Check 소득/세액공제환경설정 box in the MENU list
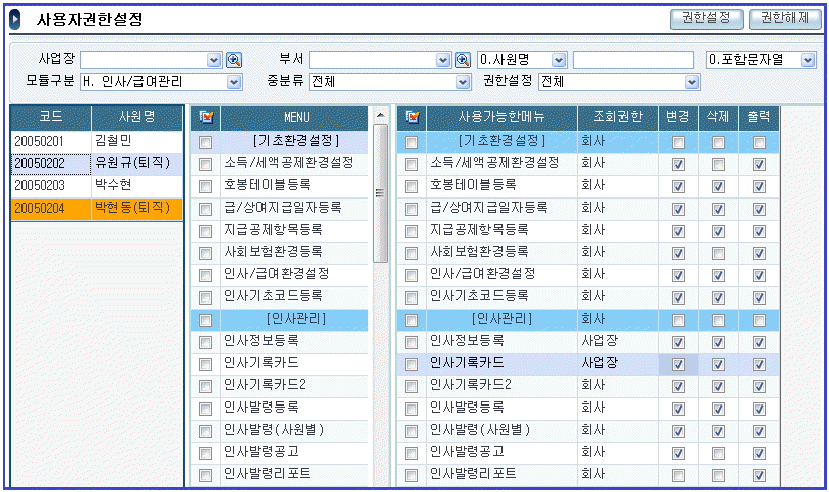The height and width of the screenshot is (492, 829). [x=206, y=164]
